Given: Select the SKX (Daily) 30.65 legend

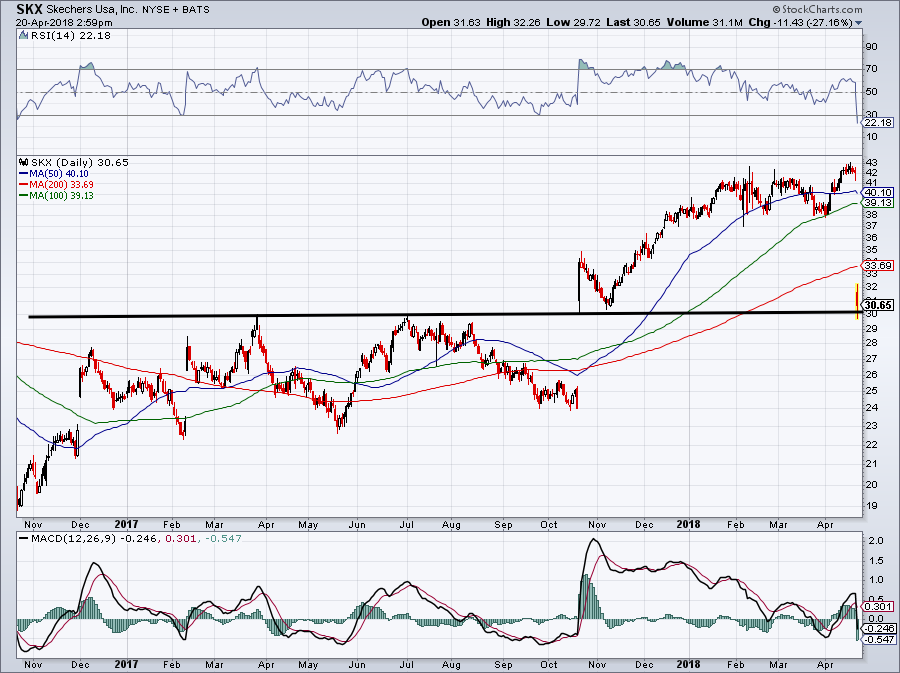Looking at the screenshot, I should 79,162.
